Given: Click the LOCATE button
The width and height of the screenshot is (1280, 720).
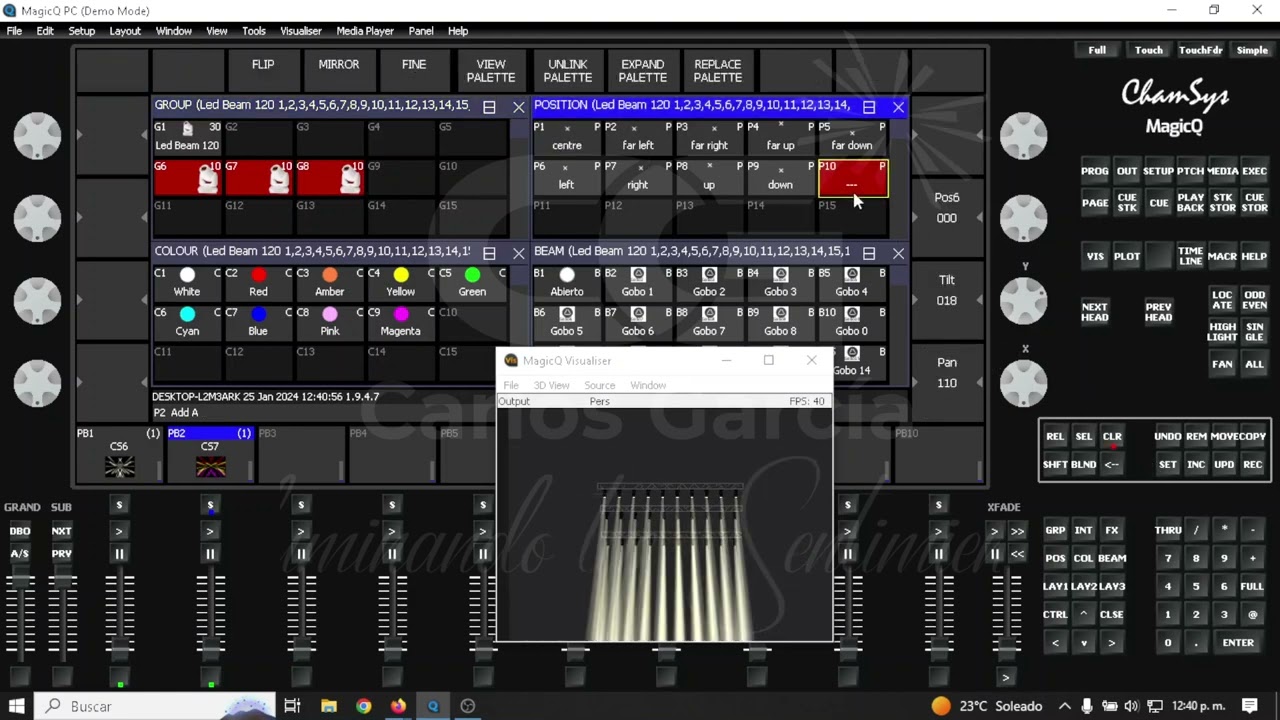Looking at the screenshot, I should [1222, 301].
